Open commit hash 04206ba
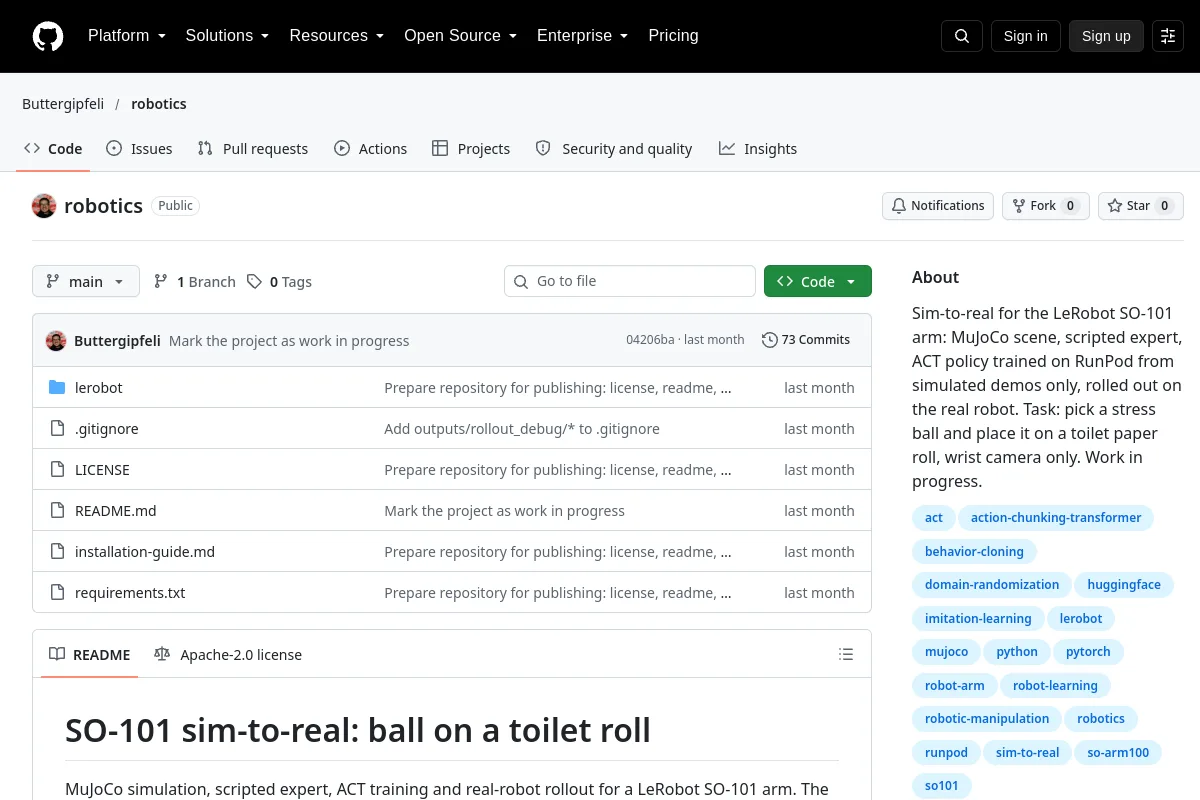Image resolution: width=1200 pixels, height=800 pixels. pyautogui.click(x=650, y=340)
